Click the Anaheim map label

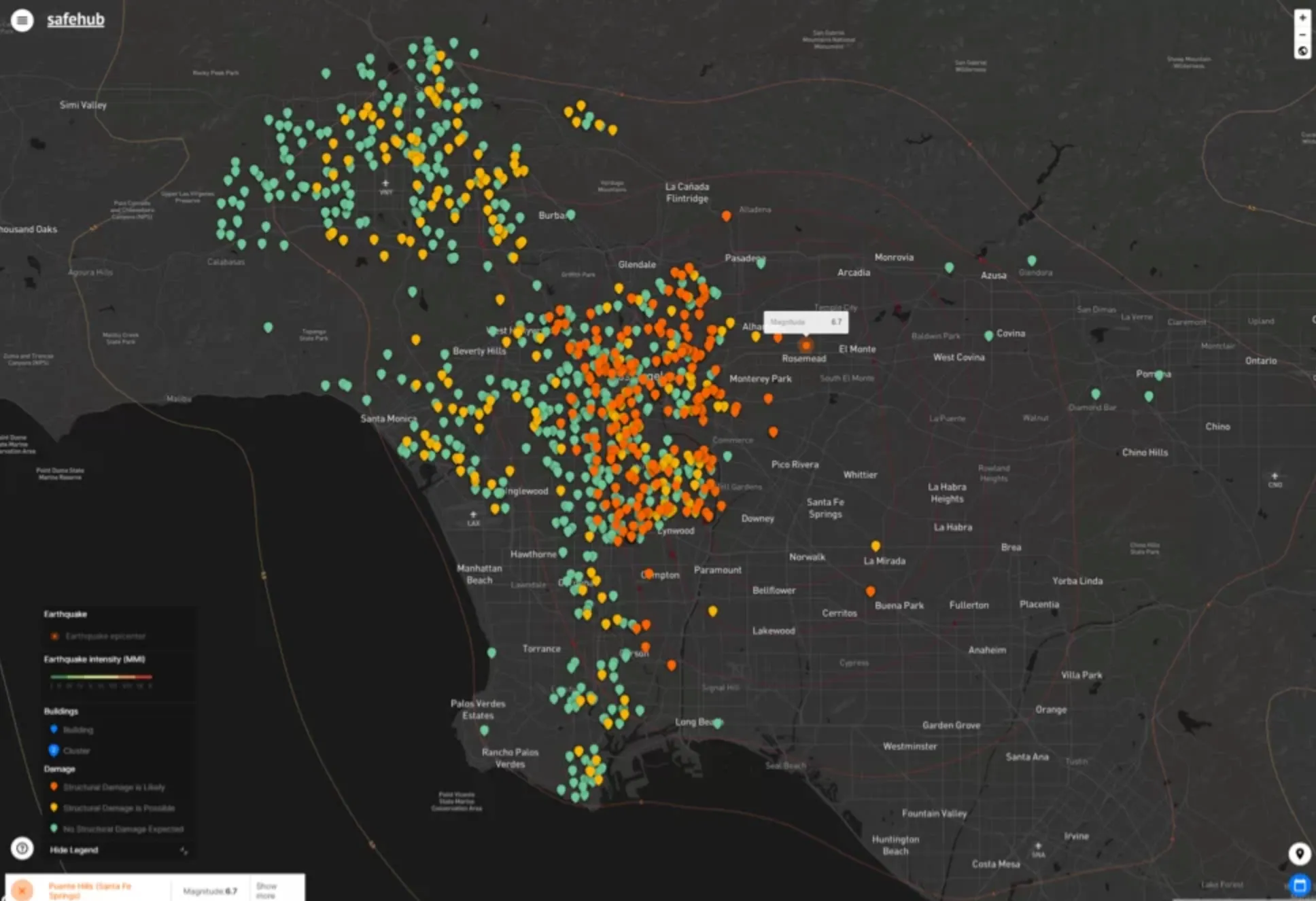tap(987, 650)
